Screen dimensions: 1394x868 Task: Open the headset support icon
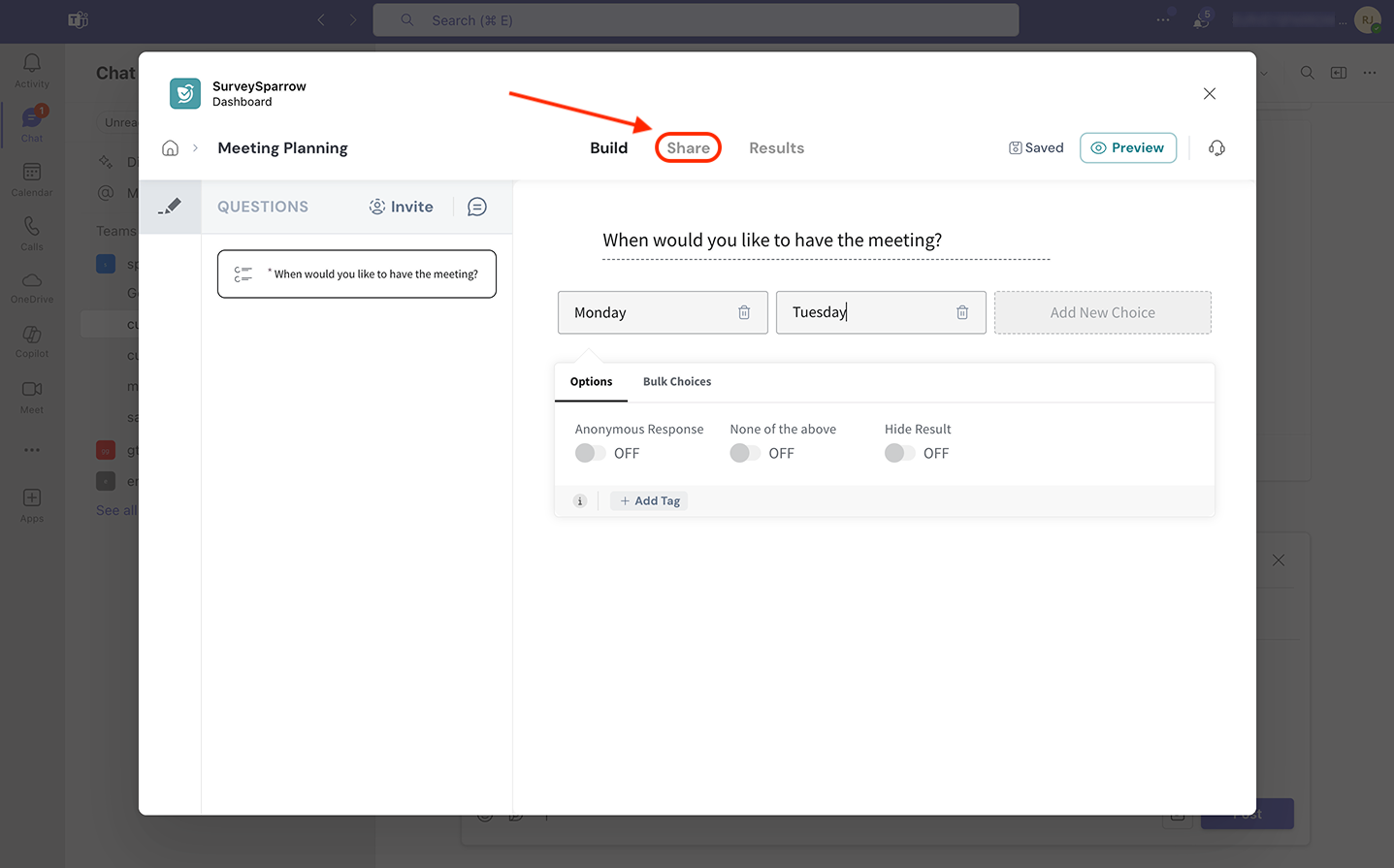tap(1216, 148)
